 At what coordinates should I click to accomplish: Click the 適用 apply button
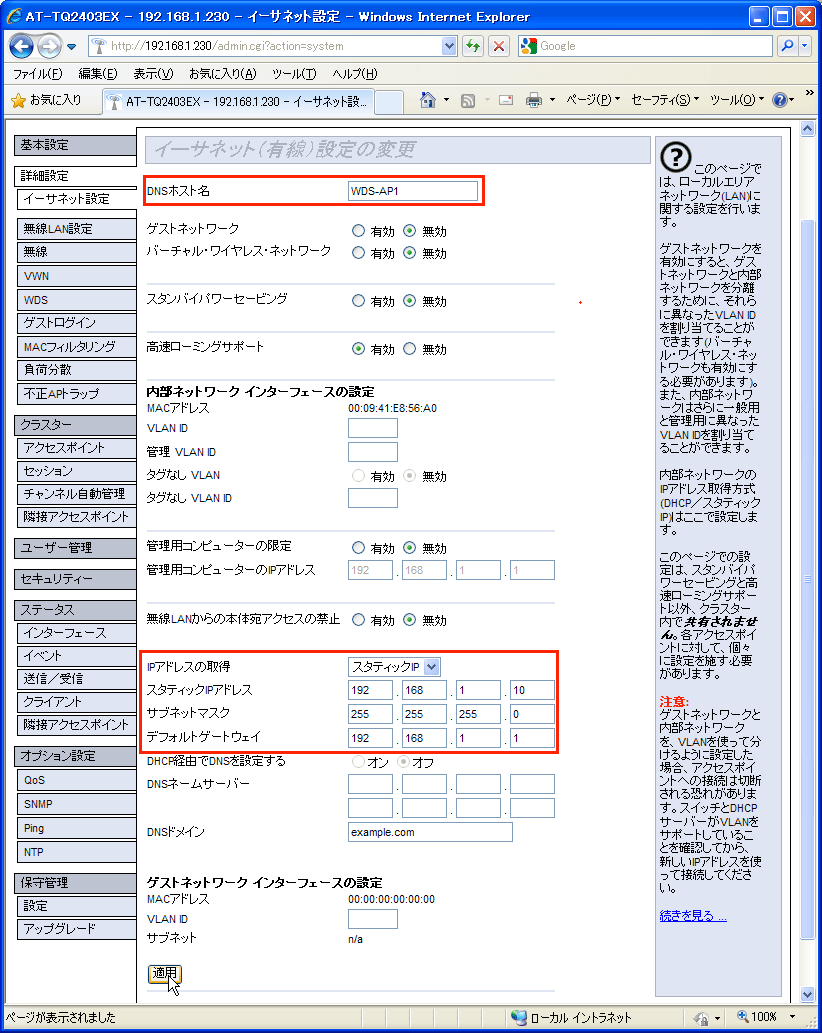[x=164, y=974]
